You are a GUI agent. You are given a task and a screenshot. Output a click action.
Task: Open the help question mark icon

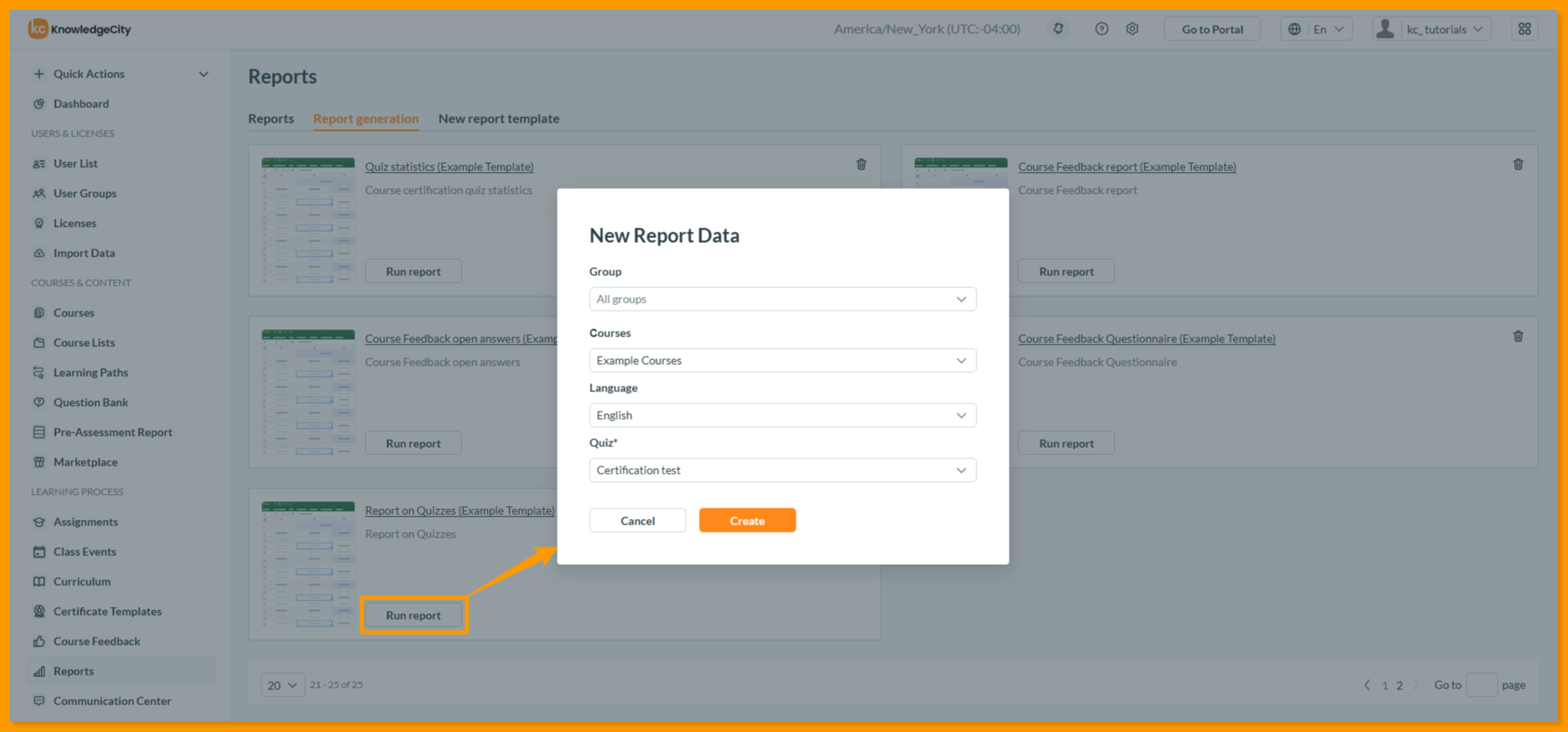(x=1102, y=29)
